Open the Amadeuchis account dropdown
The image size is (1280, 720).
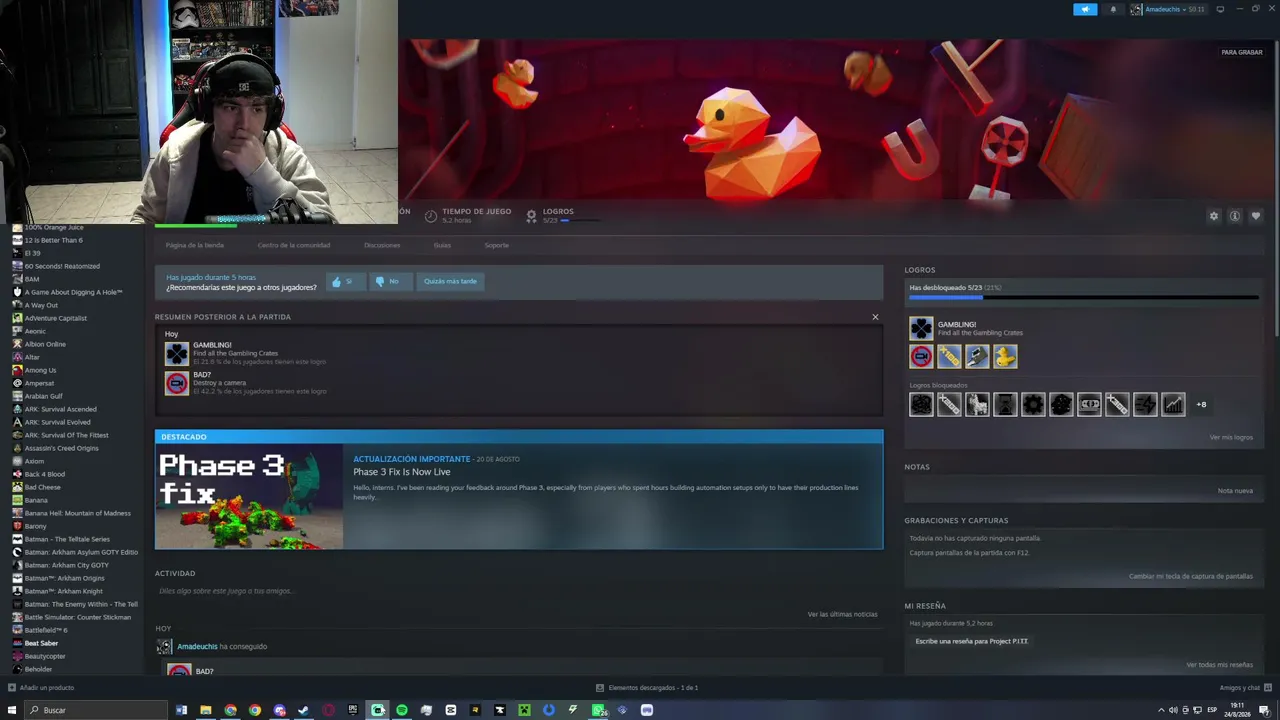[1167, 9]
